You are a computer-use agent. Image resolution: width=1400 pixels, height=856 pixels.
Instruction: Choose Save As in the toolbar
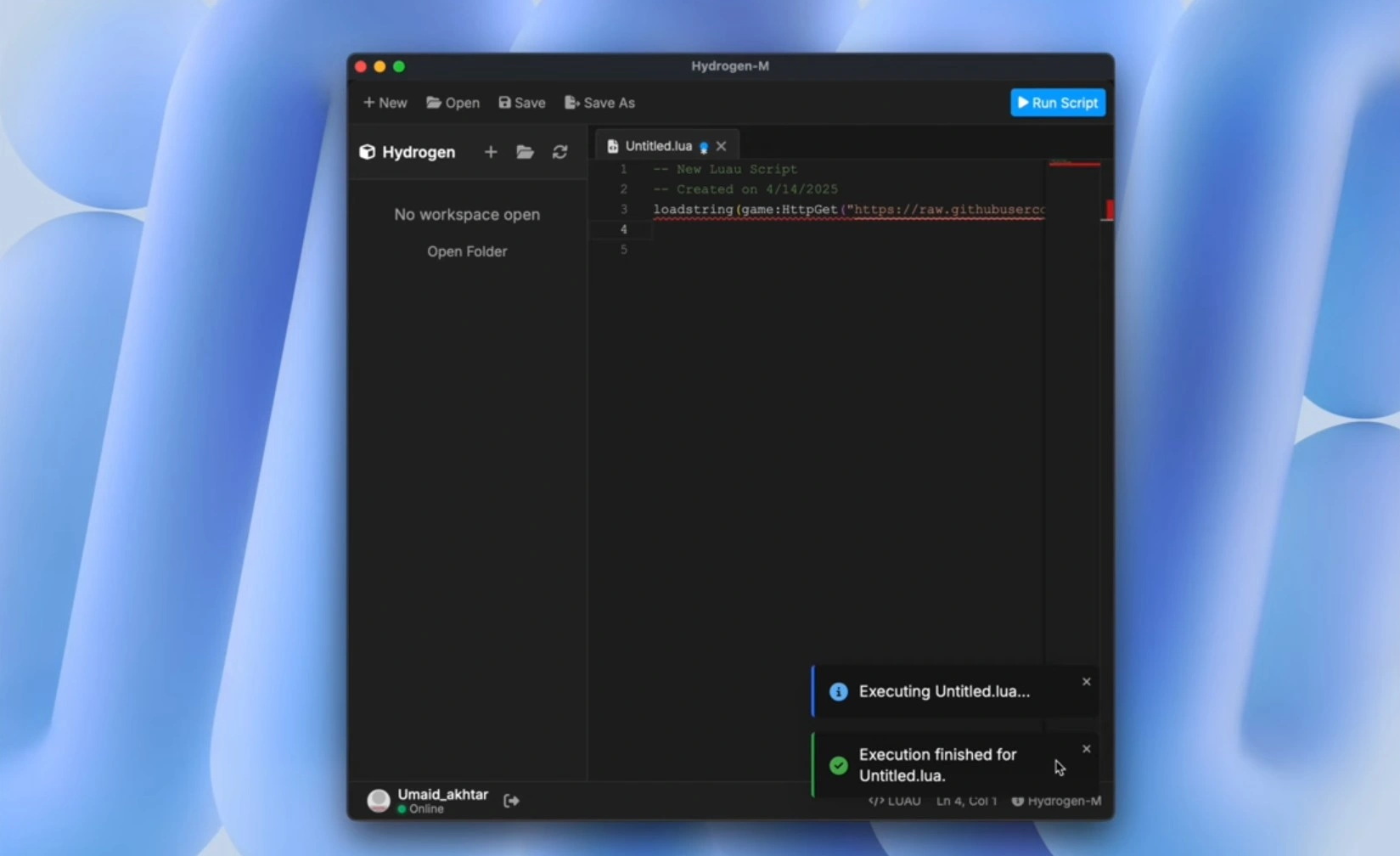599,103
